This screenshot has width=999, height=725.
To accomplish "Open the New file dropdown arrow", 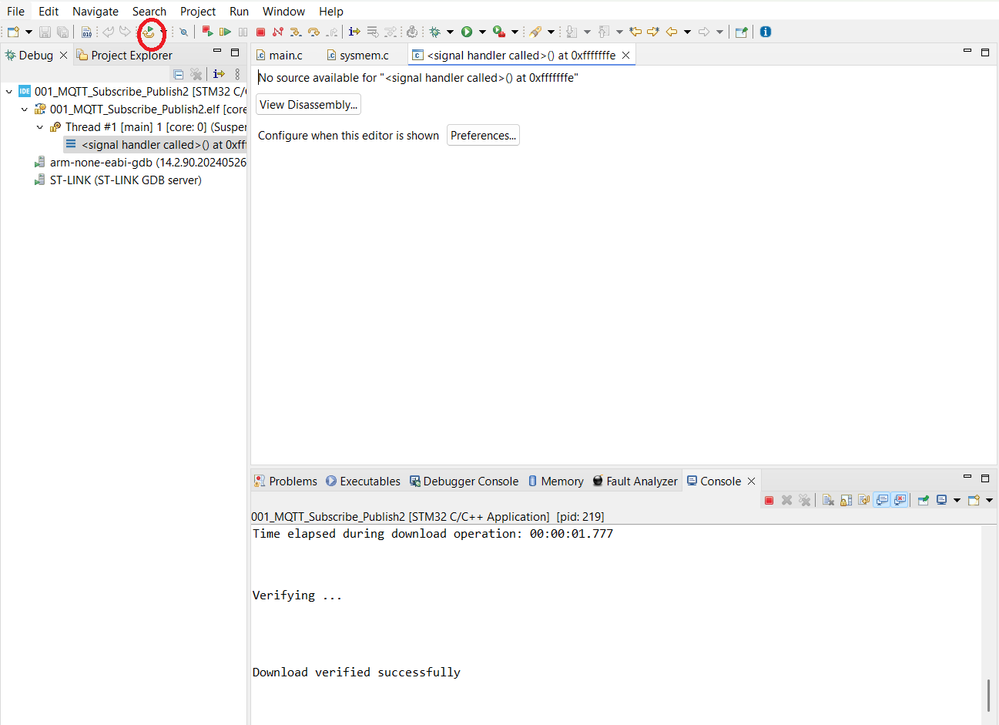I will coord(29,32).
